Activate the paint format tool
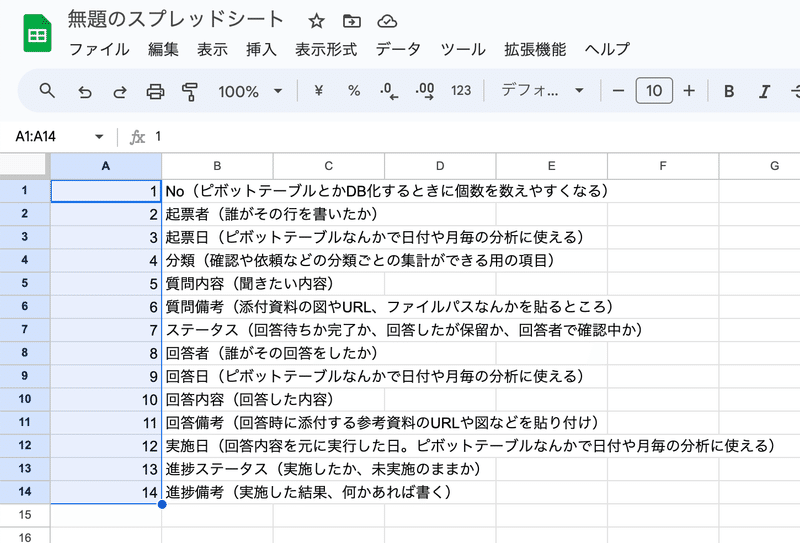This screenshot has height=543, width=800. pyautogui.click(x=190, y=91)
